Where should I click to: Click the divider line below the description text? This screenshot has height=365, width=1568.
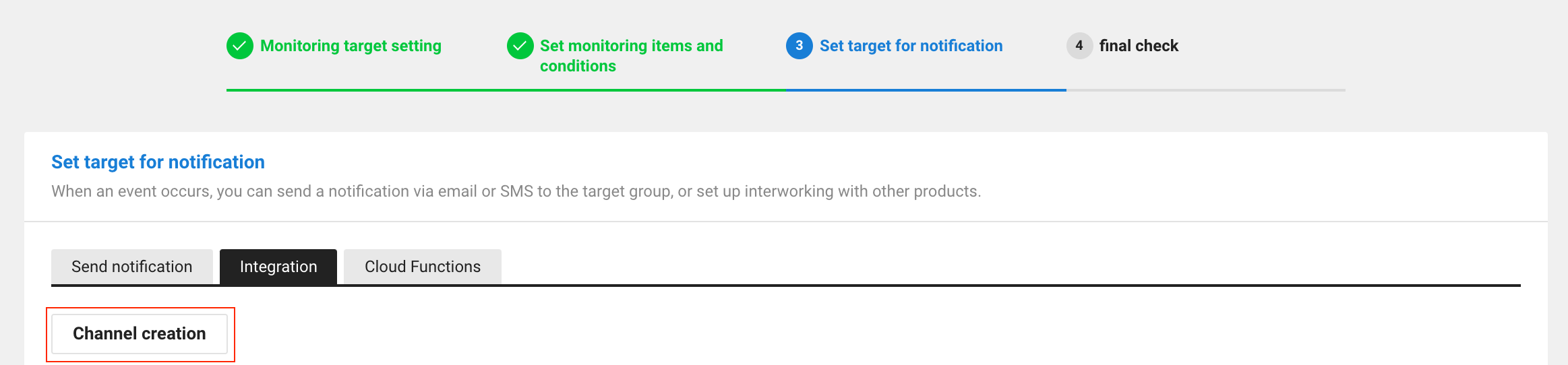[x=785, y=222]
